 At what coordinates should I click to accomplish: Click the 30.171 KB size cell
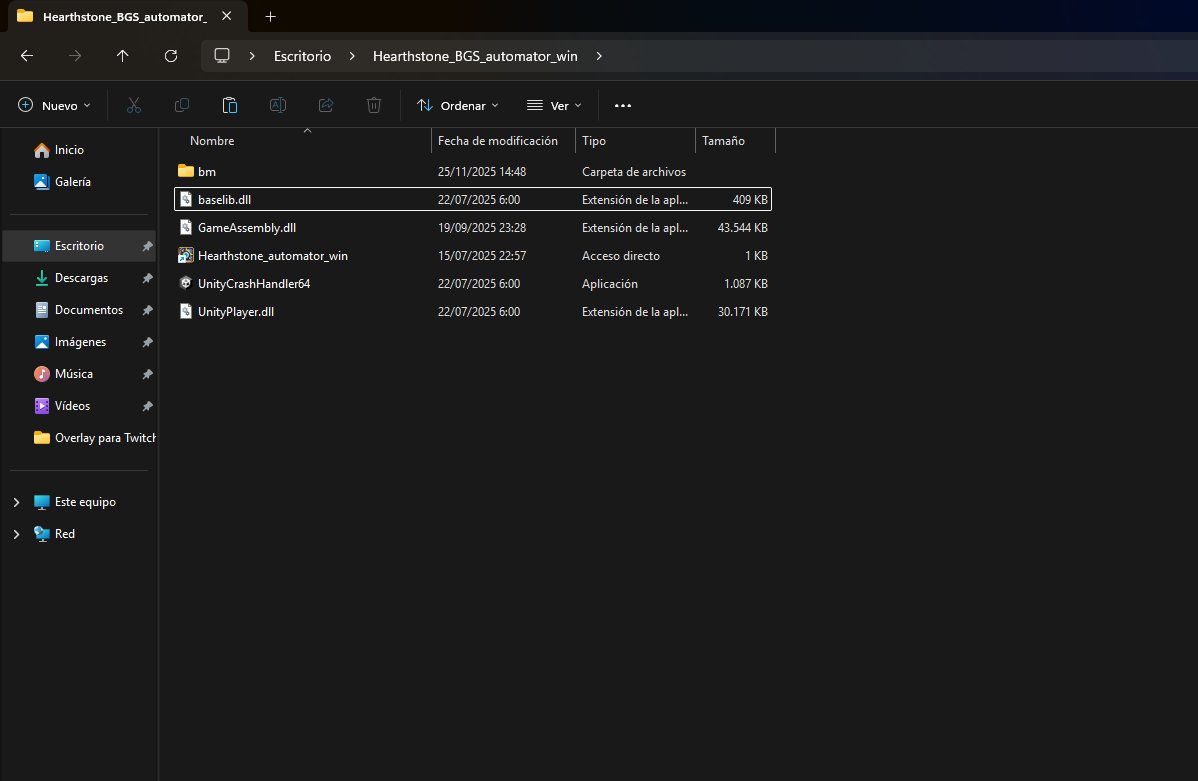[x=743, y=312]
